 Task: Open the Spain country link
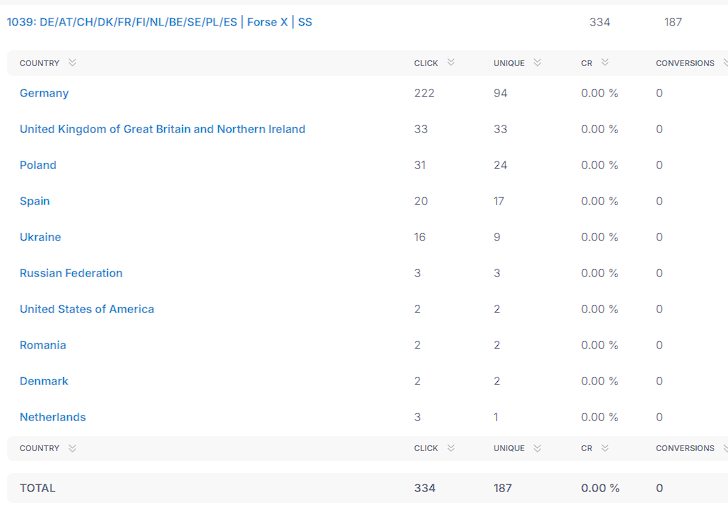pyautogui.click(x=35, y=201)
